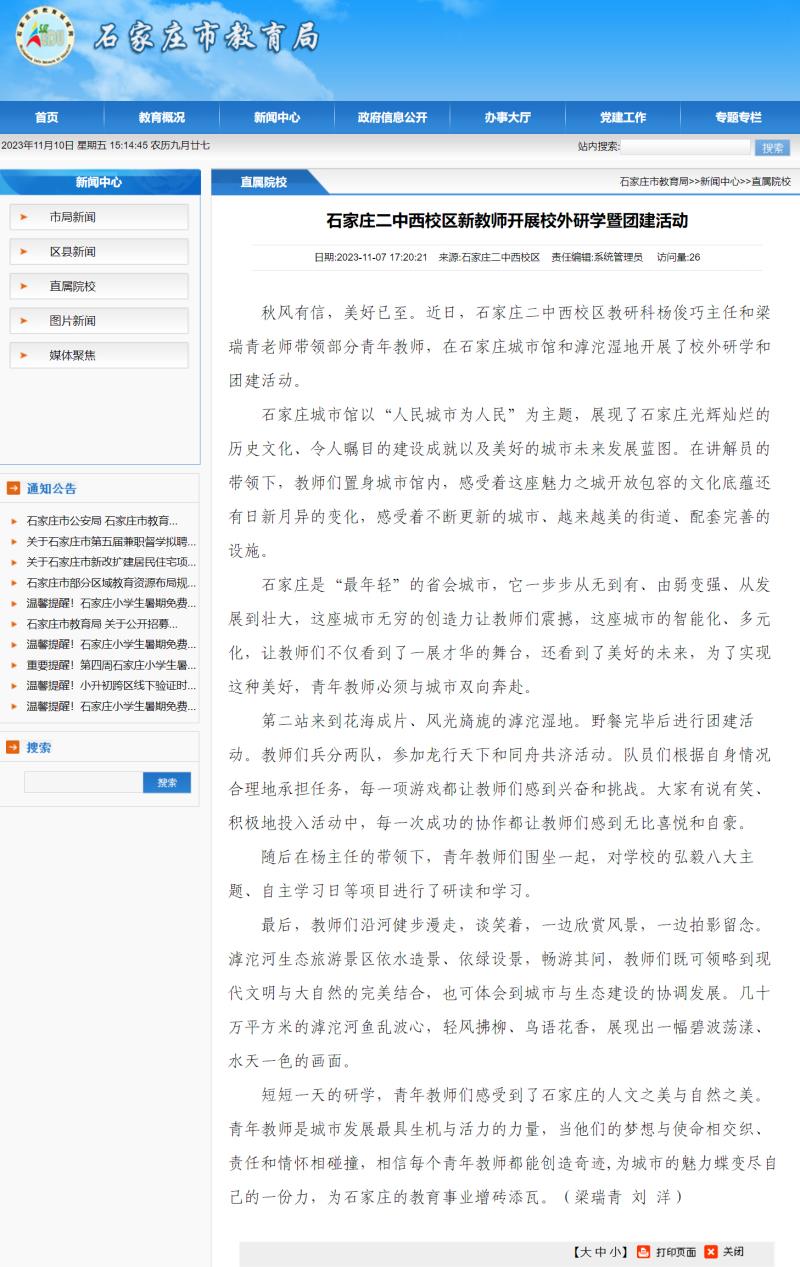This screenshot has height=1267, width=800.
Task: Open notice 关于石家庄市第五届兼职督学拟聘
Action: tap(110, 541)
